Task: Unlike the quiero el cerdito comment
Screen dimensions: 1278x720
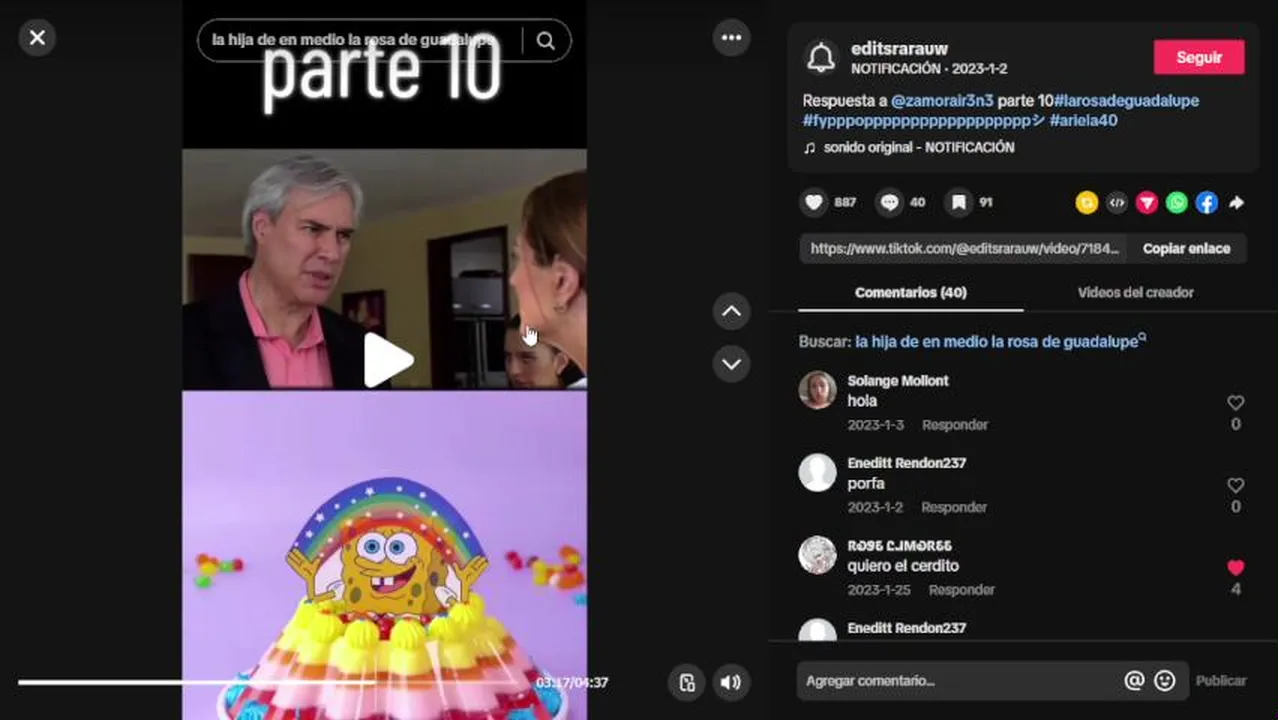Action: pos(1236,567)
